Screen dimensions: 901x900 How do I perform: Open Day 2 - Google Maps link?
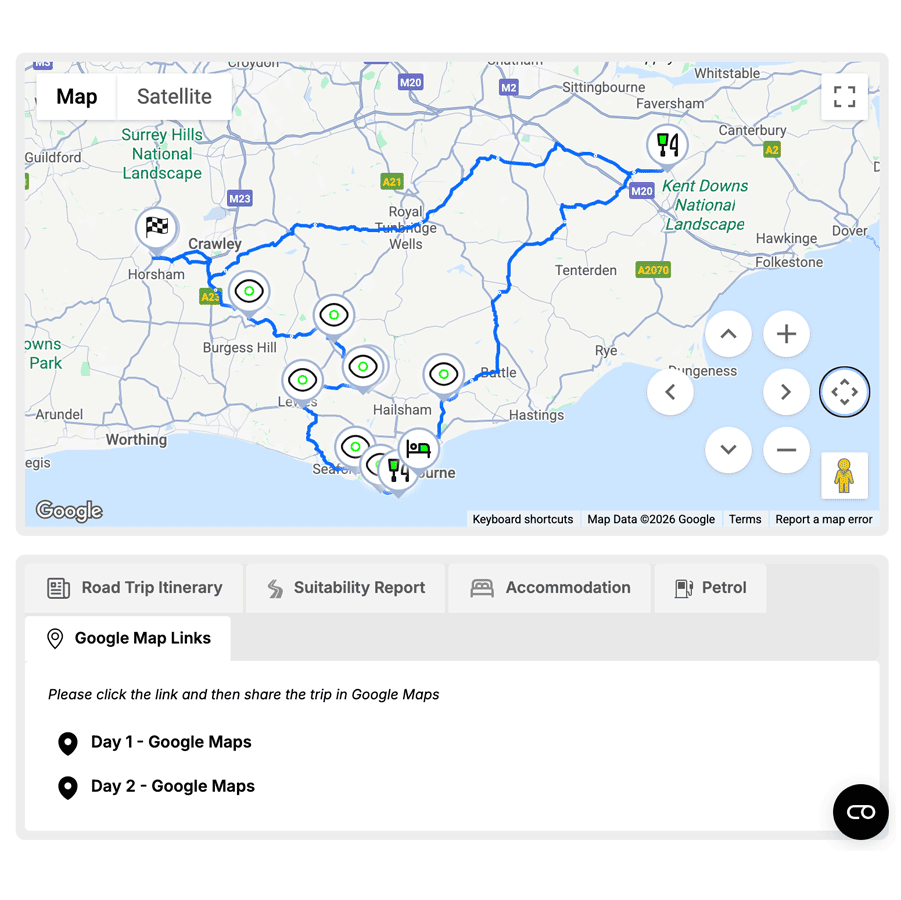173,786
